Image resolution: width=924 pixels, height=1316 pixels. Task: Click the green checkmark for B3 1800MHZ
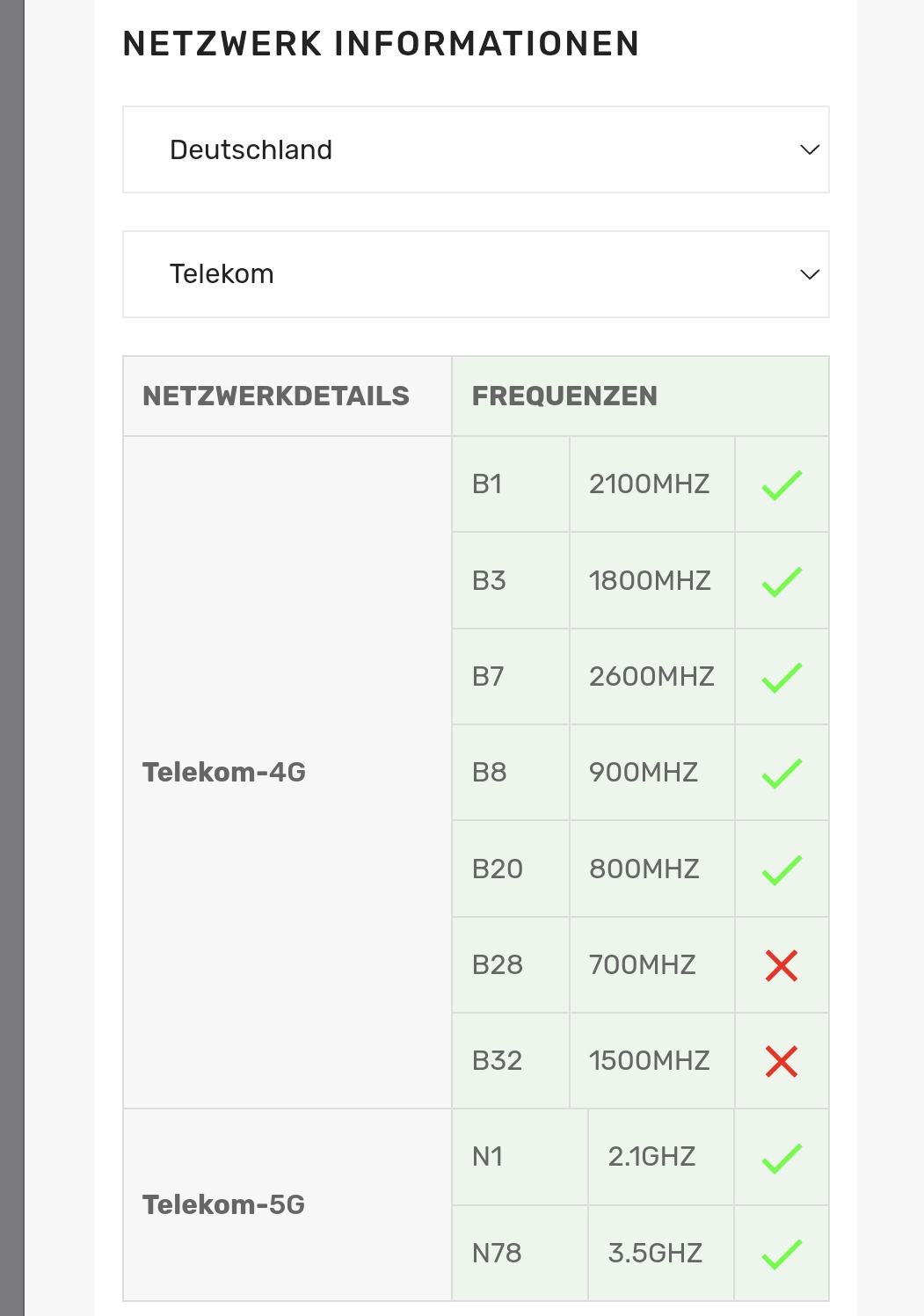coord(782,581)
